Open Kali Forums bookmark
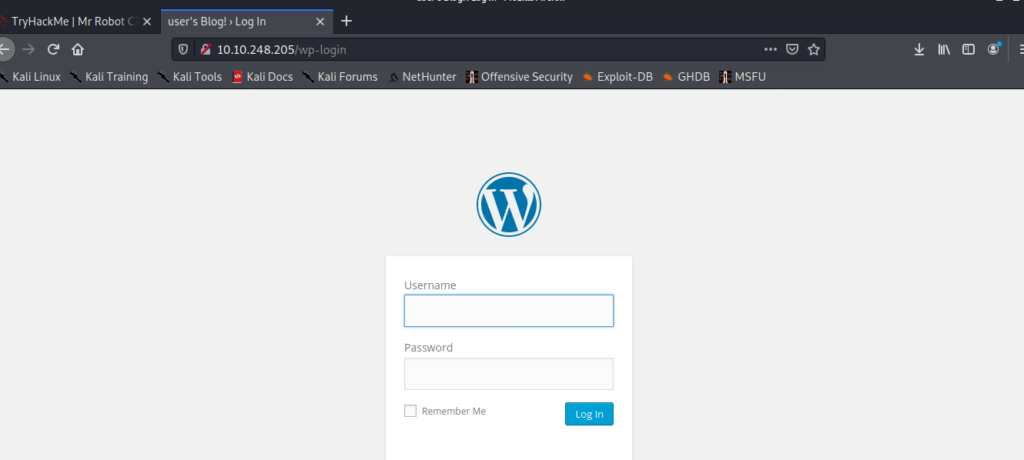 (340, 77)
